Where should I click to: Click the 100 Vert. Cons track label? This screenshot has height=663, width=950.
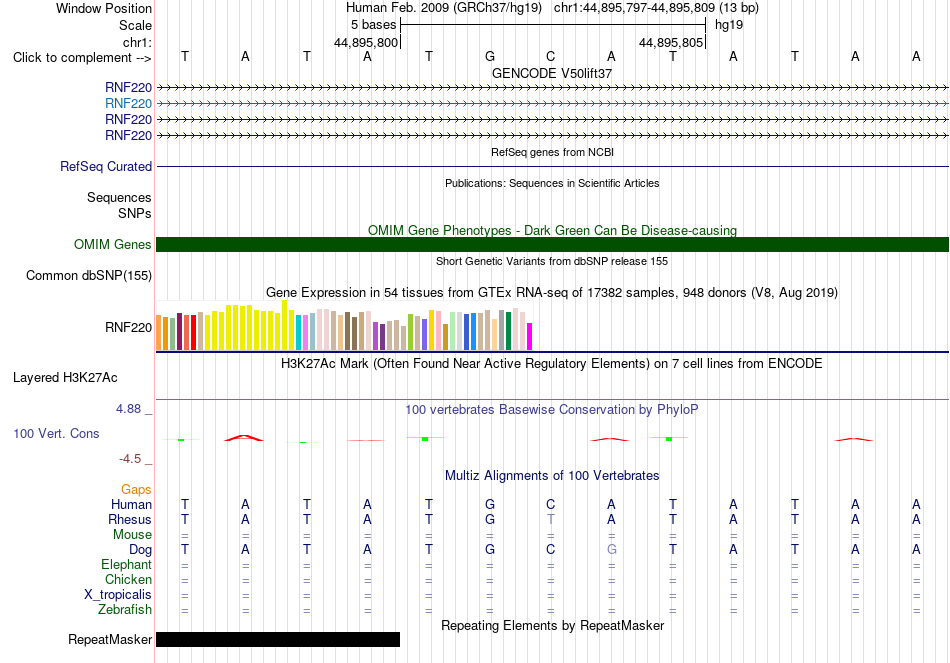coord(56,433)
